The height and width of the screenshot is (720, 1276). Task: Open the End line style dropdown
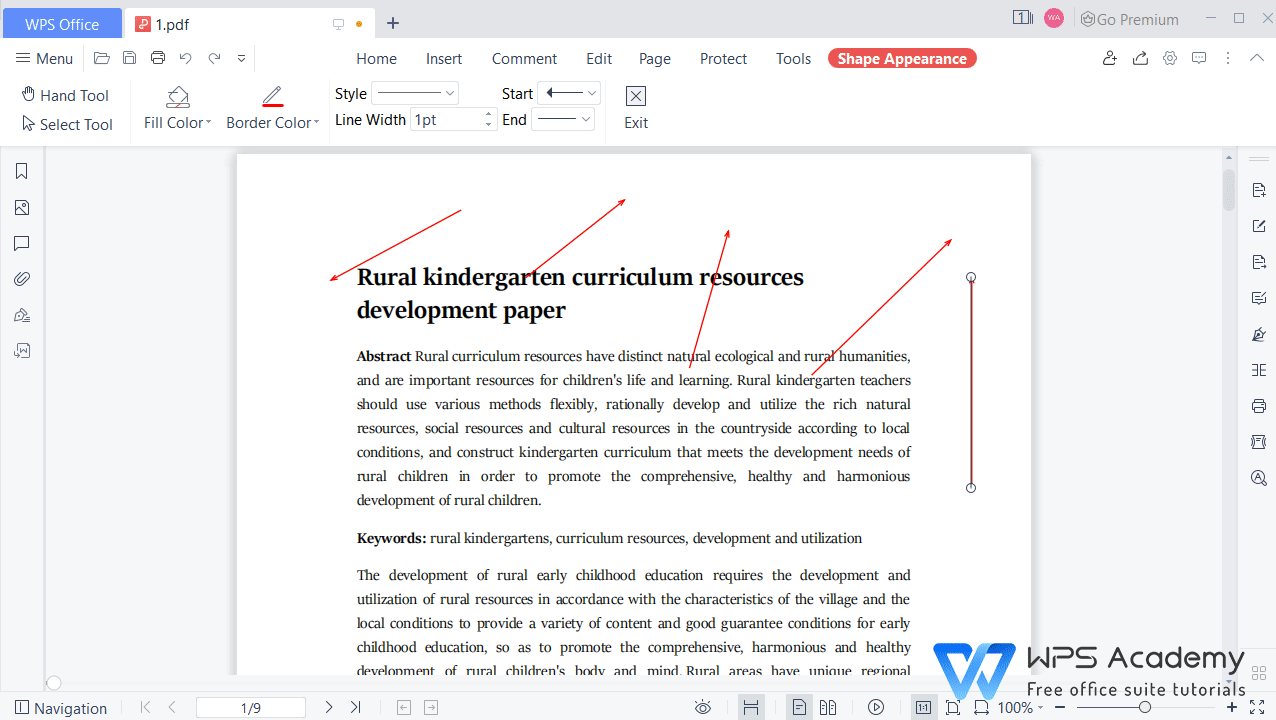point(562,119)
